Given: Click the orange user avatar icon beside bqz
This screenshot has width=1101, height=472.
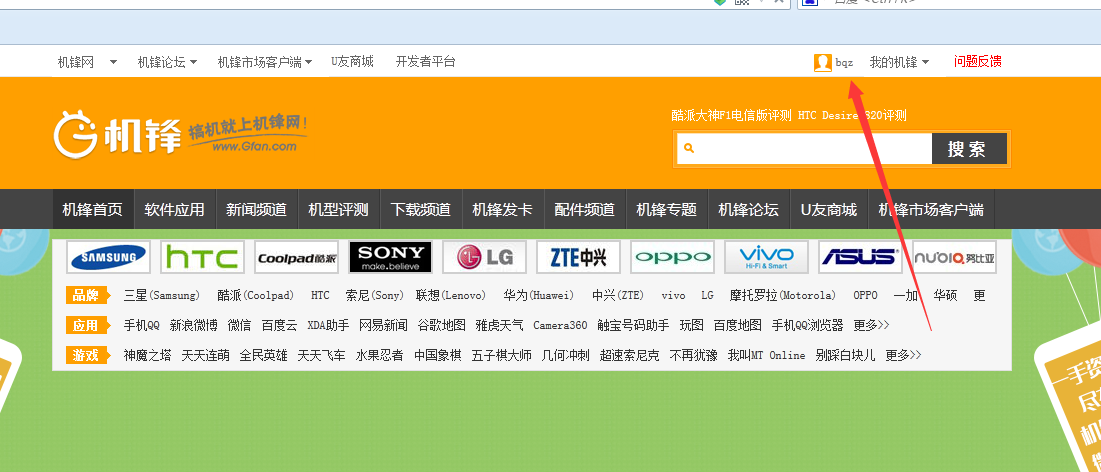Looking at the screenshot, I should (822, 63).
